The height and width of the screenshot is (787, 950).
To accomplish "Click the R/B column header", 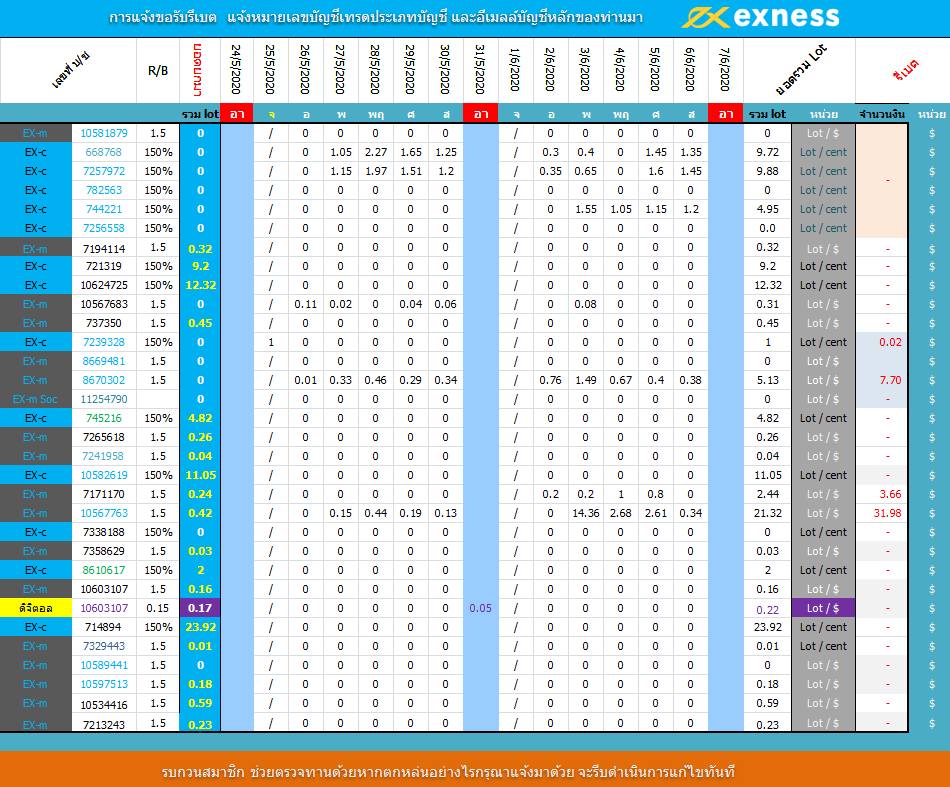I will pyautogui.click(x=158, y=71).
